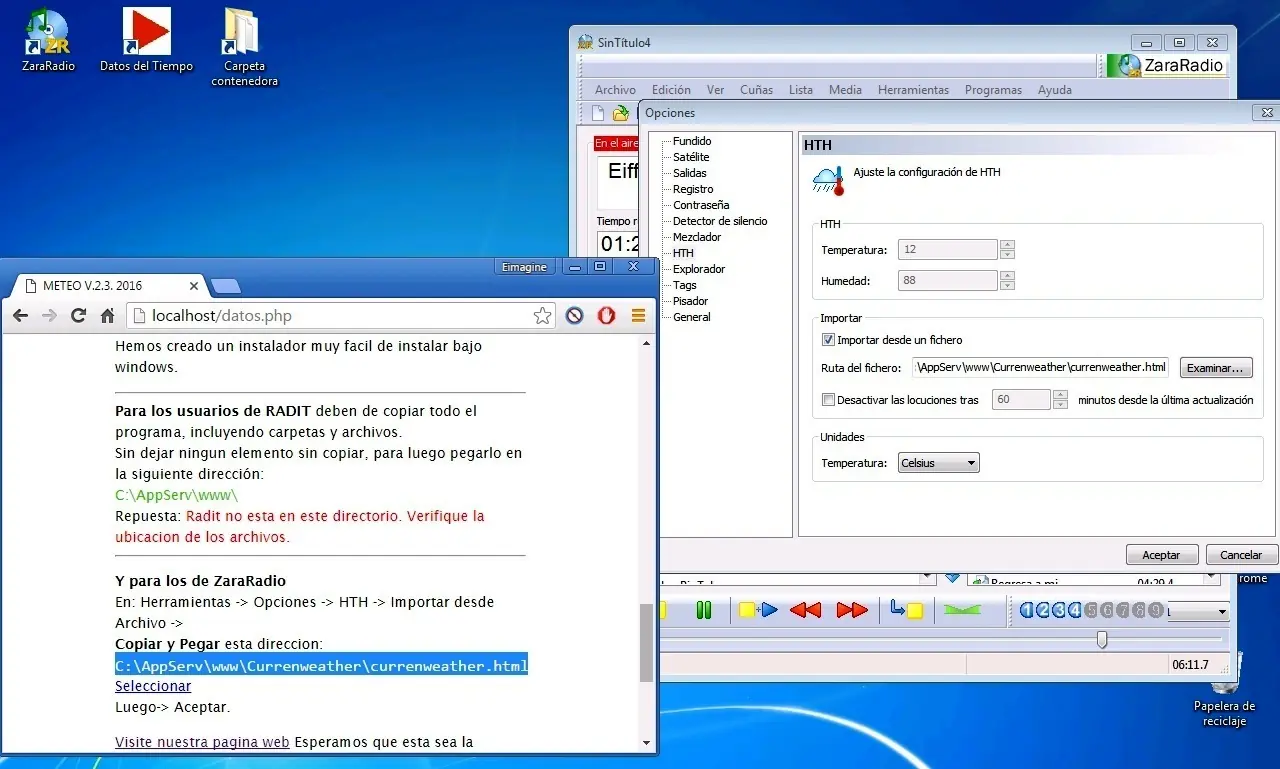Pause playback with the green pause button

tap(704, 610)
